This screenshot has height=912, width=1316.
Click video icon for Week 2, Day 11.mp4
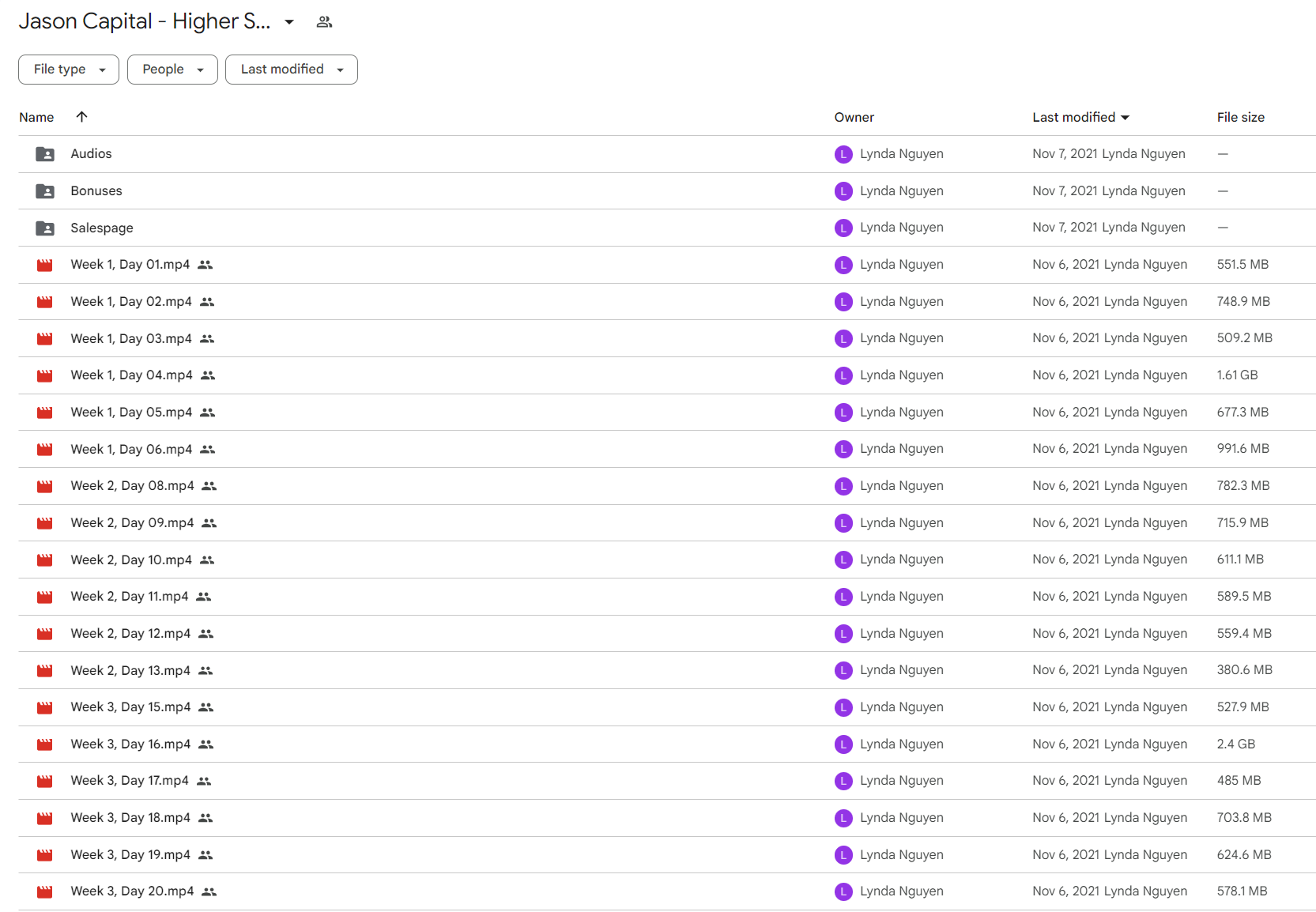tap(45, 597)
